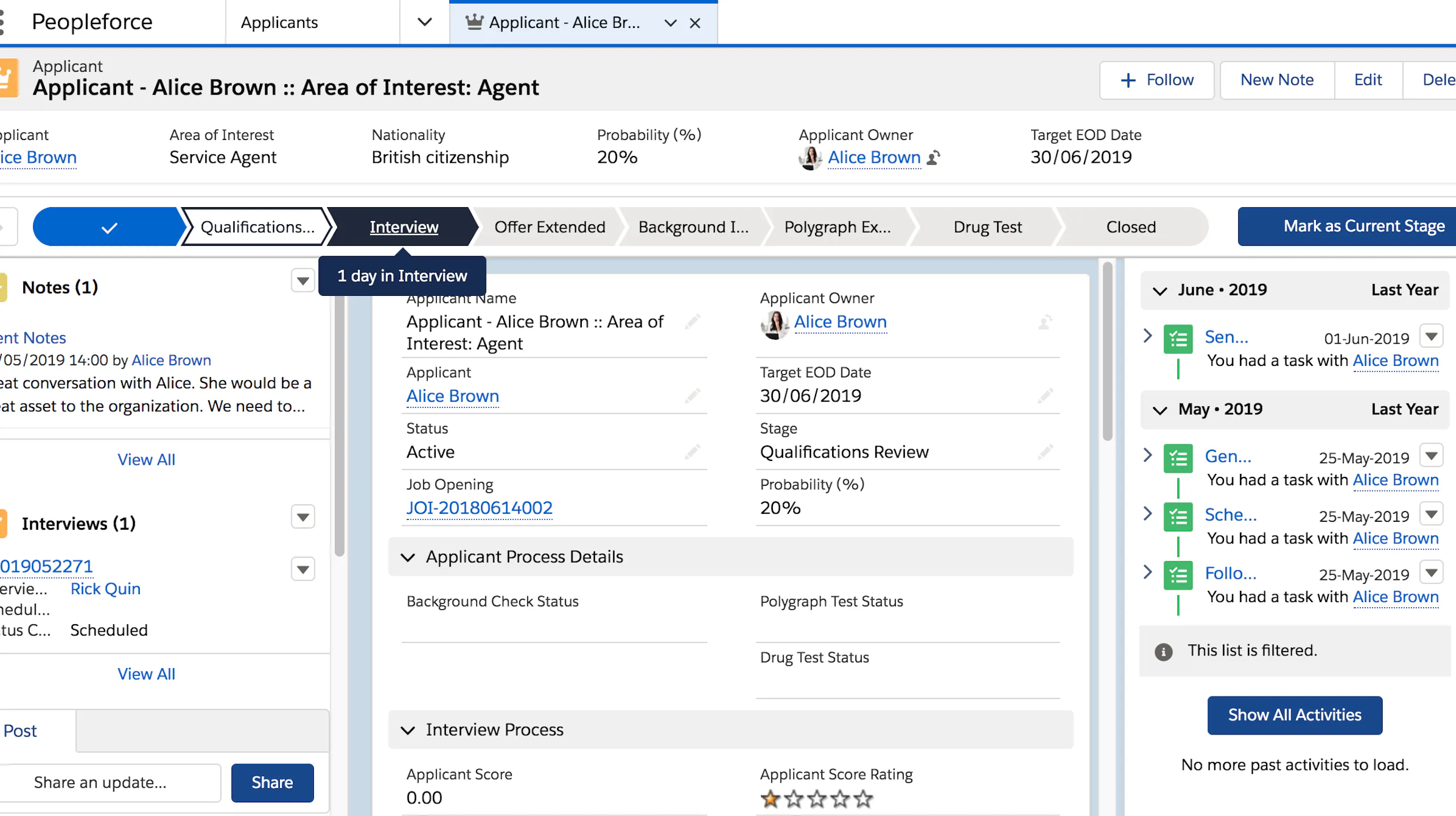Open the Notes section dropdown arrow
Viewport: 1456px width, 816px height.
(x=303, y=281)
